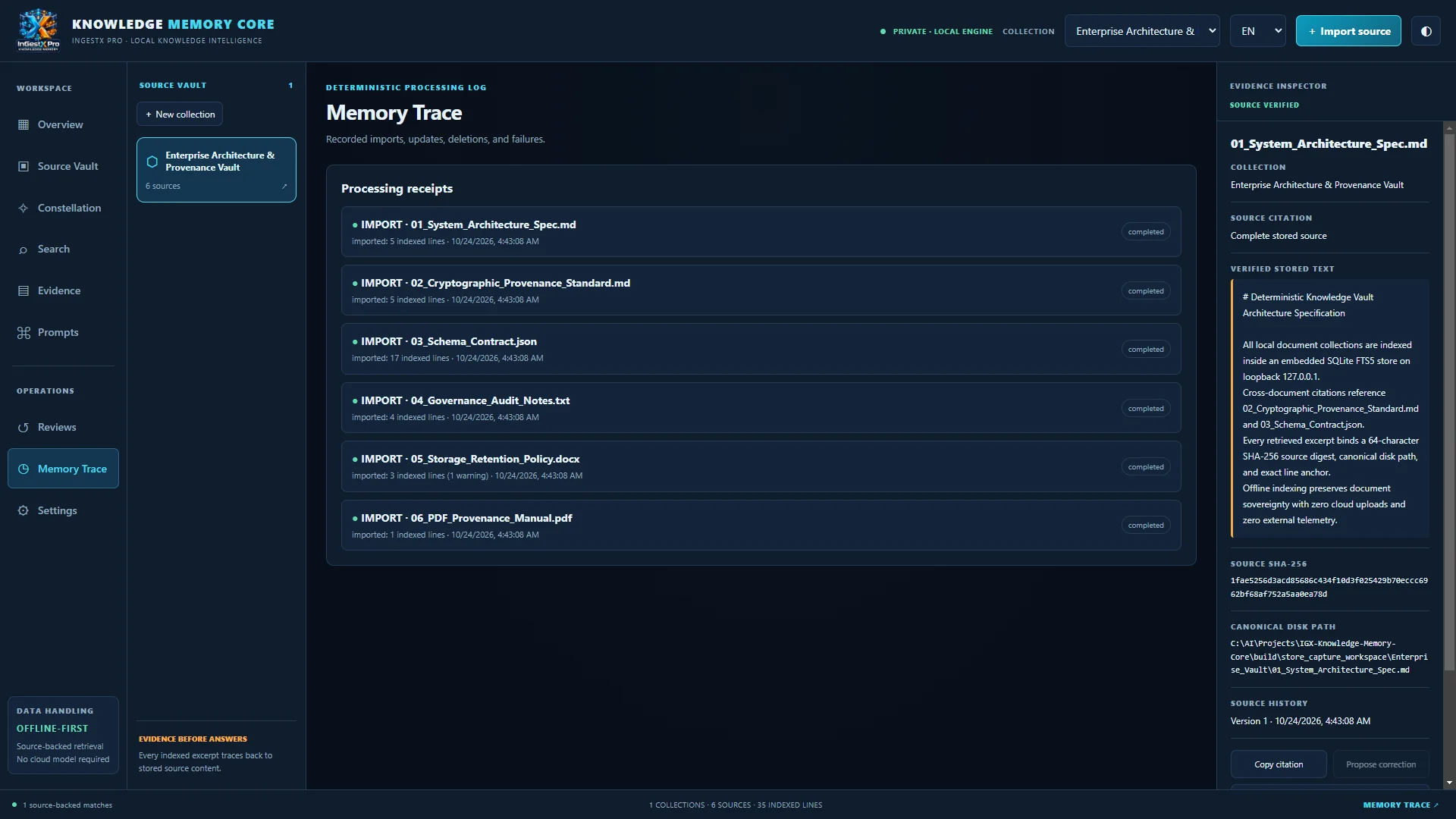The image size is (1456, 819).
Task: Open the MEMORY TRACE status bar link
Action: 1401,805
